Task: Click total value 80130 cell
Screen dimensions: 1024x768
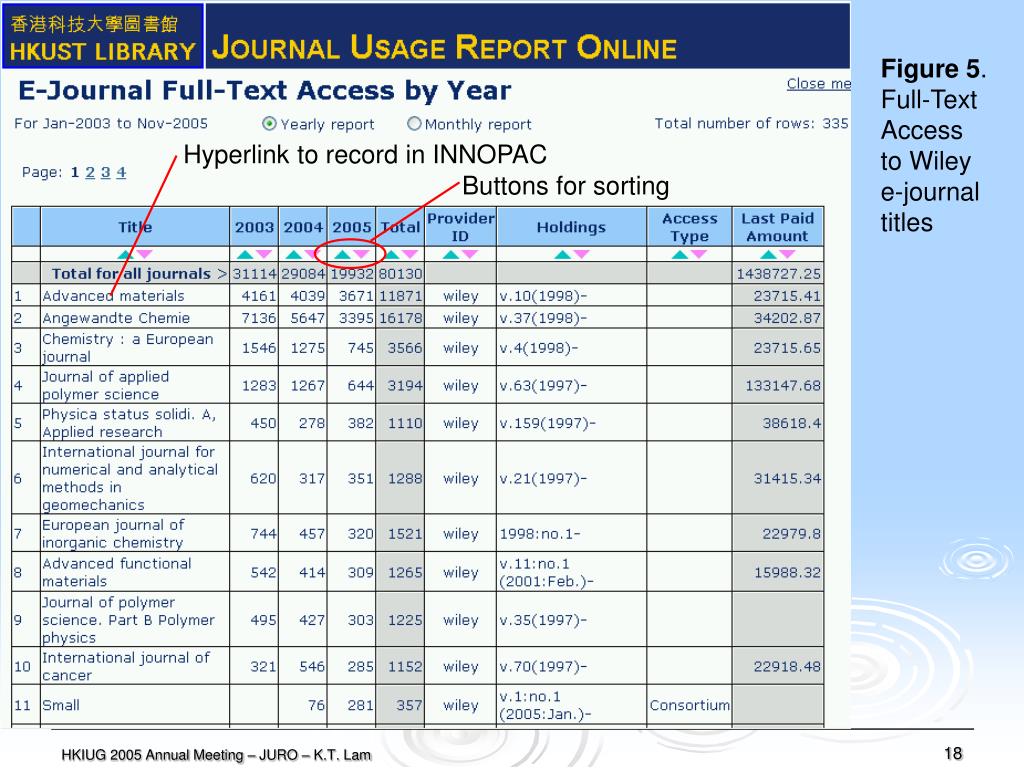Action: point(400,274)
